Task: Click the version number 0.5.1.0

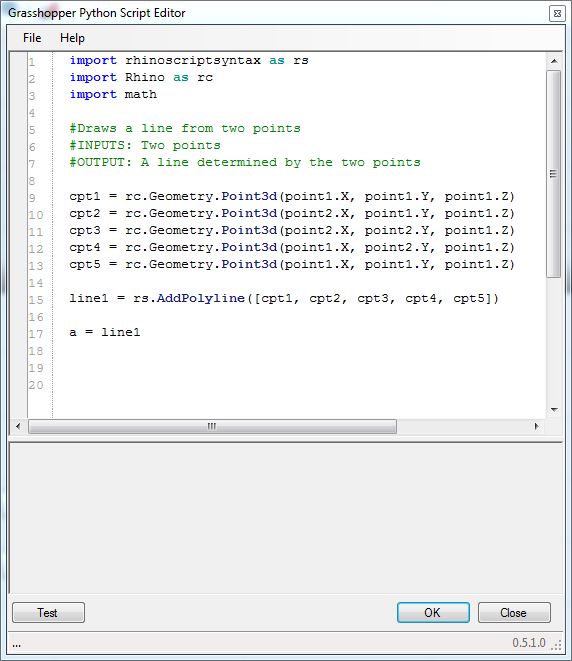Action: [x=529, y=643]
